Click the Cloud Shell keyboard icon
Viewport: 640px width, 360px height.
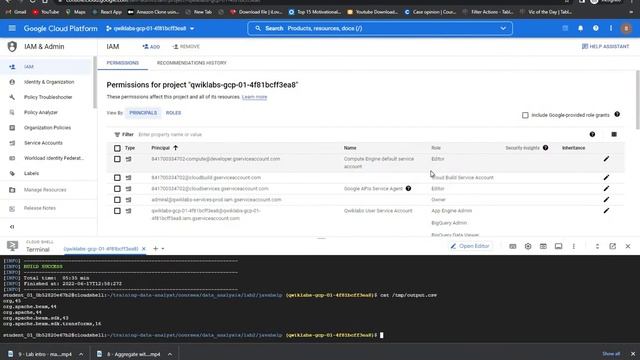[513, 246]
